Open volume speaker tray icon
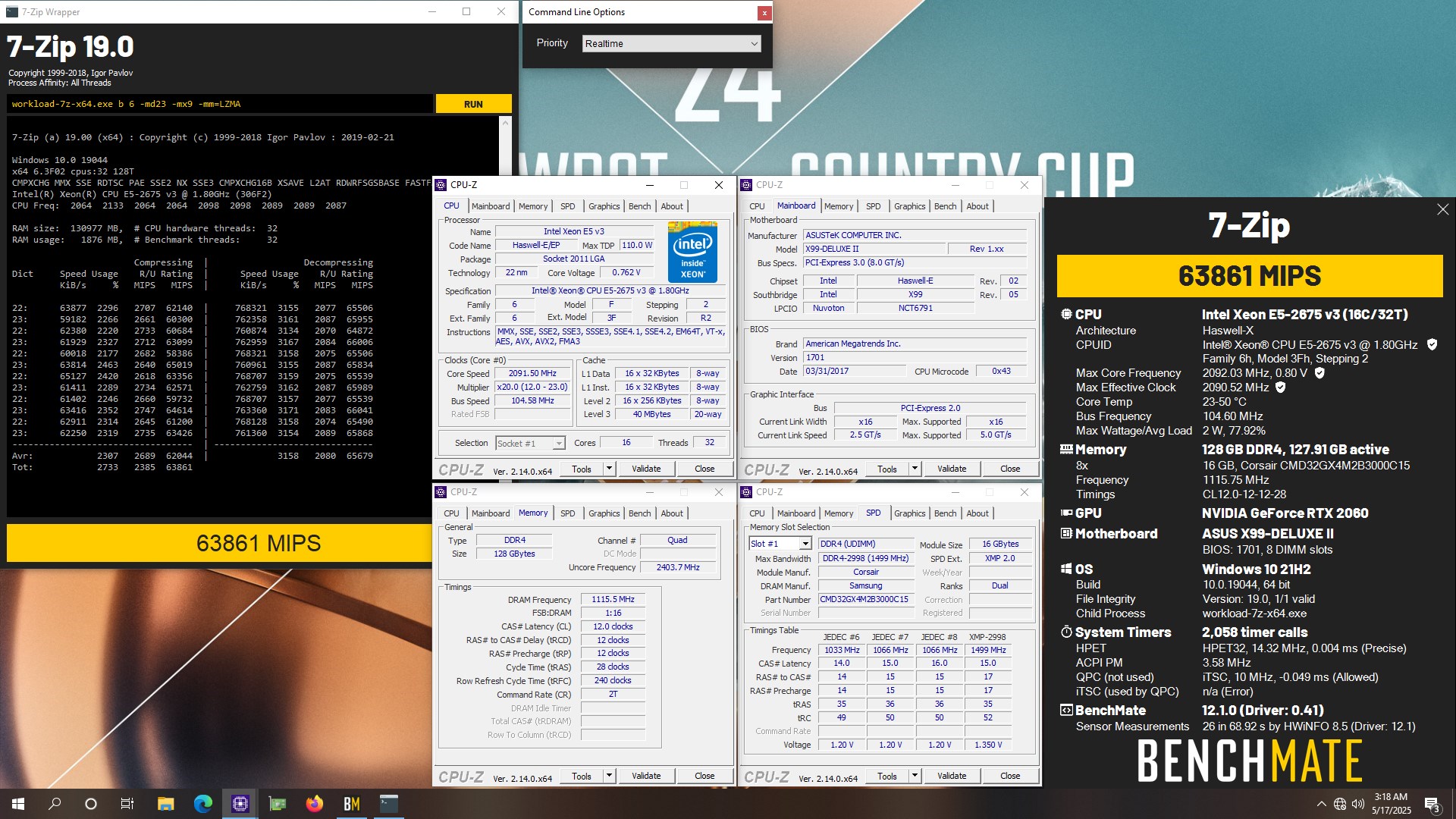The width and height of the screenshot is (1456, 819). [x=1358, y=804]
